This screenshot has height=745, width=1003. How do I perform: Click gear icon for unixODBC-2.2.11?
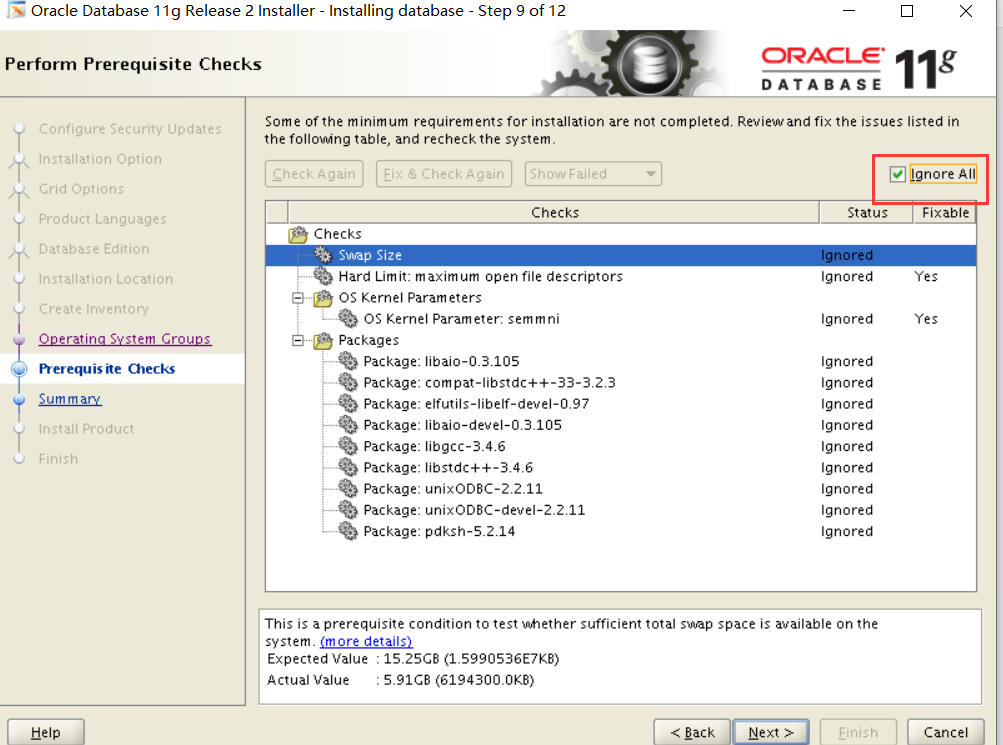(348, 489)
